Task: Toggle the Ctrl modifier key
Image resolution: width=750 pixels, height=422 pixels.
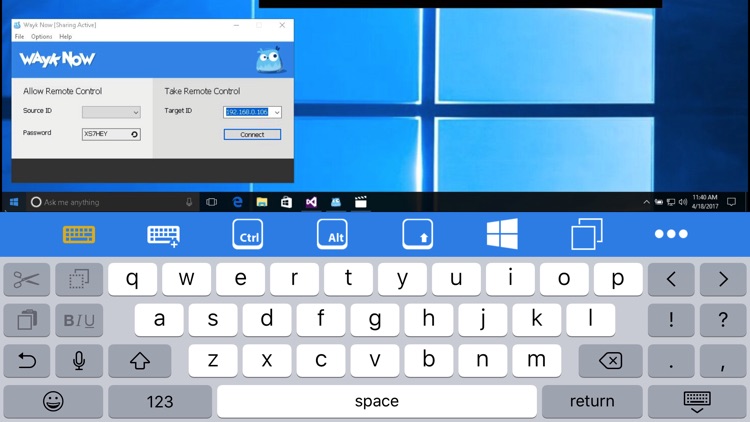Action: click(248, 234)
